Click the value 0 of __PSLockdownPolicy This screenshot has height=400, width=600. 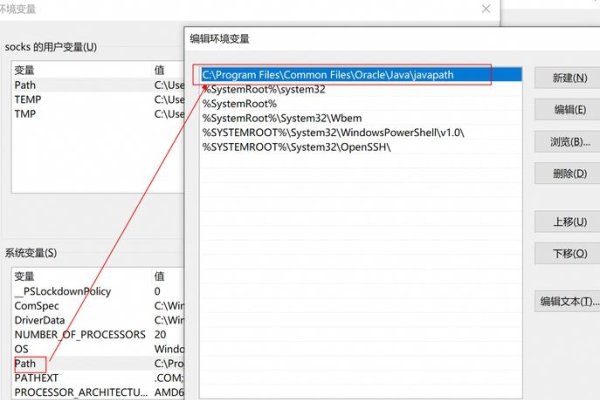point(157,291)
